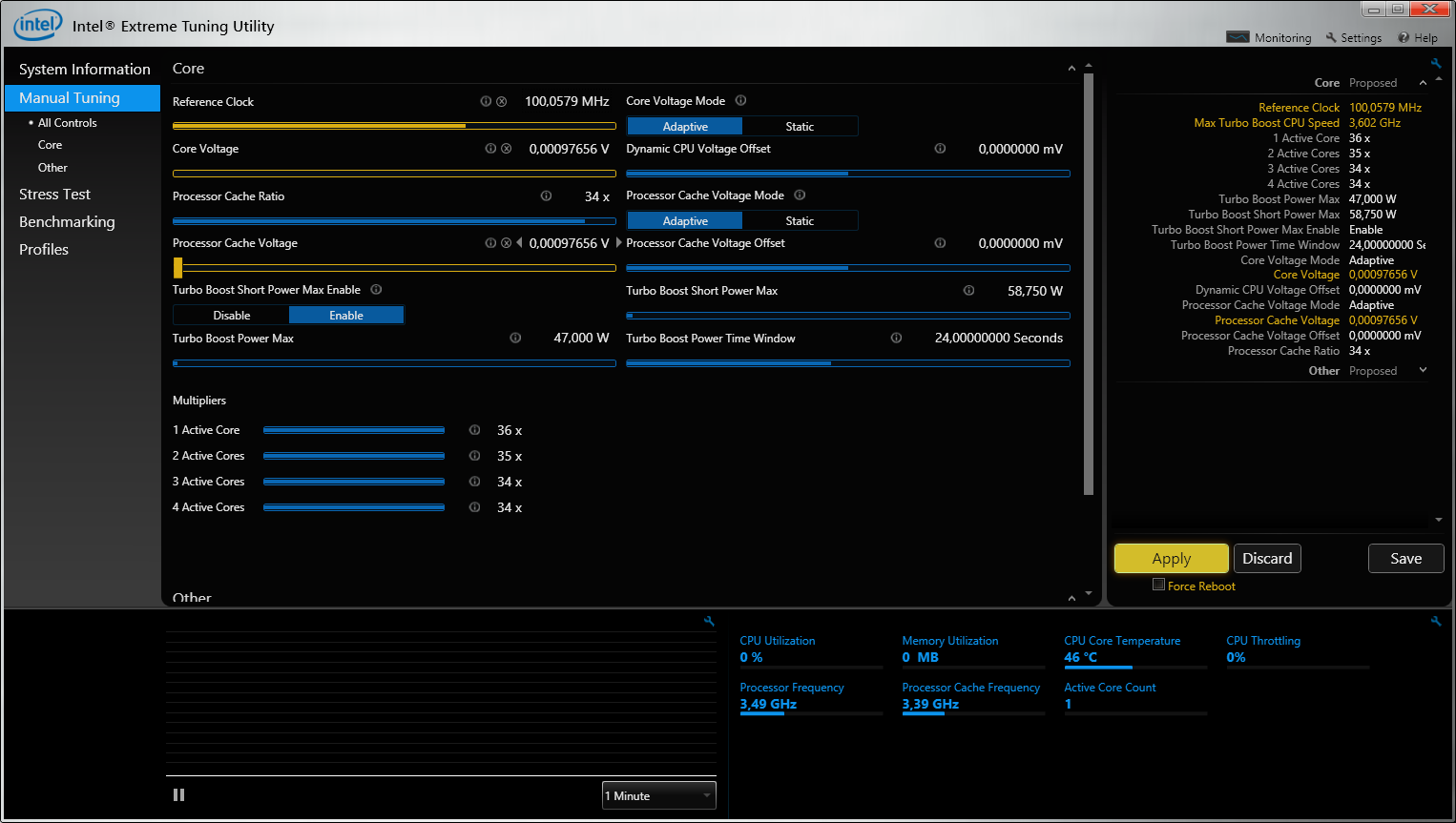
Task: Adjust the Processor Cache Ratio slider
Action: [x=394, y=220]
